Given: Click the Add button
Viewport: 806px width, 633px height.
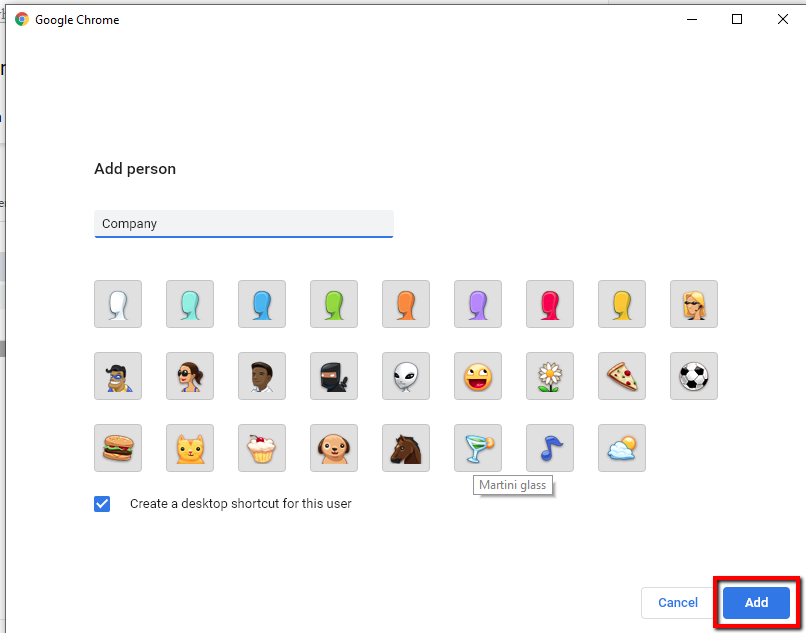Looking at the screenshot, I should (756, 603).
